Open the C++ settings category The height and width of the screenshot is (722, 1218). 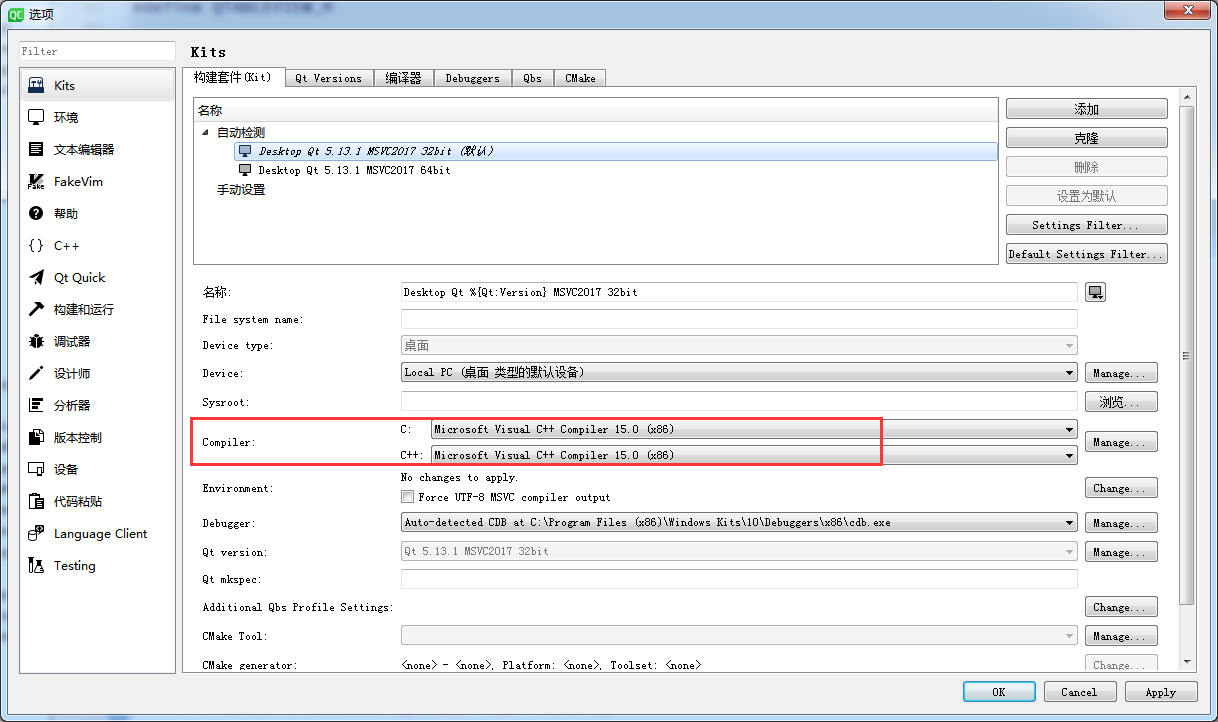point(98,246)
